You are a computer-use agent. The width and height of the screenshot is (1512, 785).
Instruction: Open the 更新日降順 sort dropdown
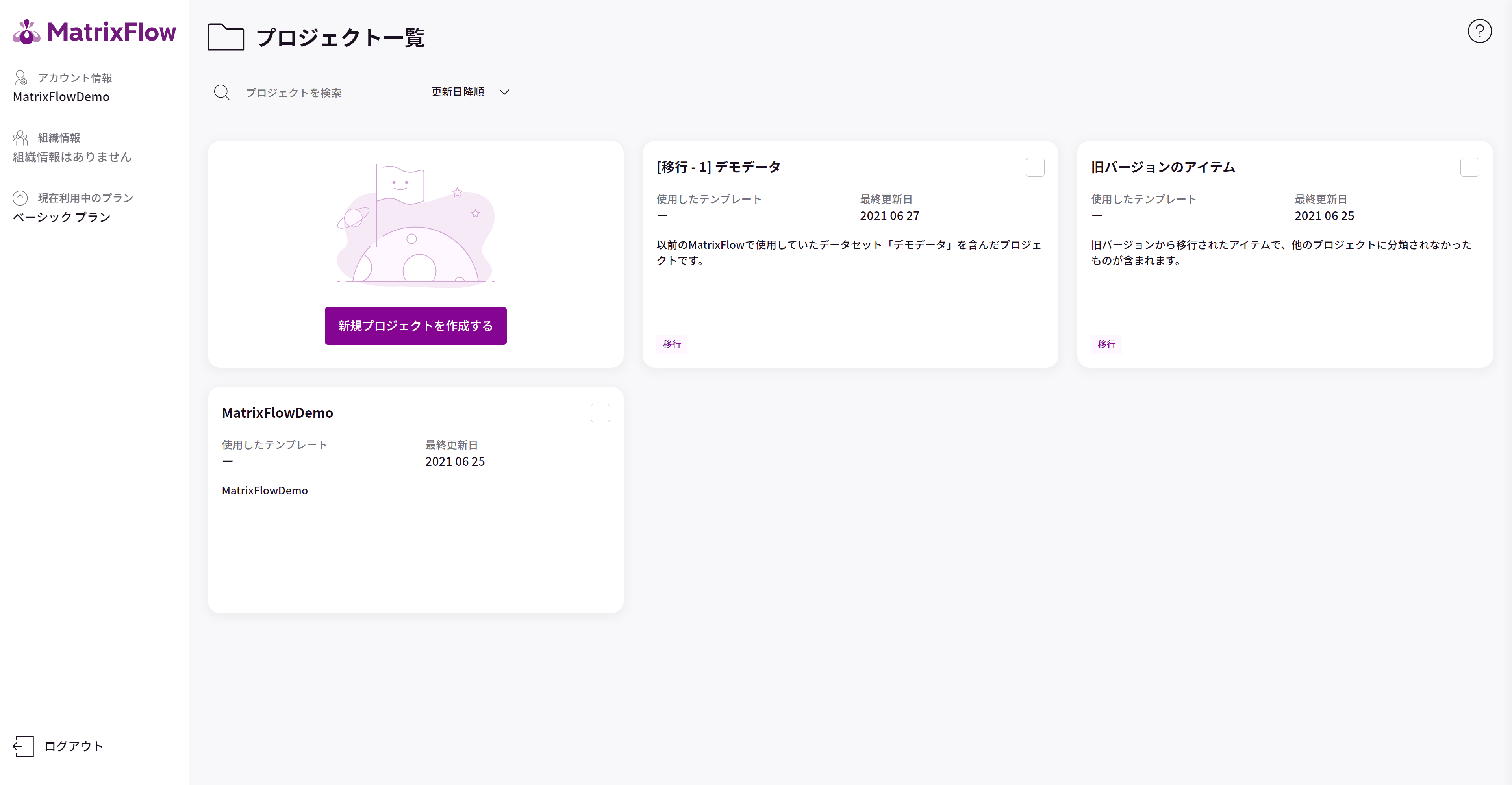(x=458, y=92)
